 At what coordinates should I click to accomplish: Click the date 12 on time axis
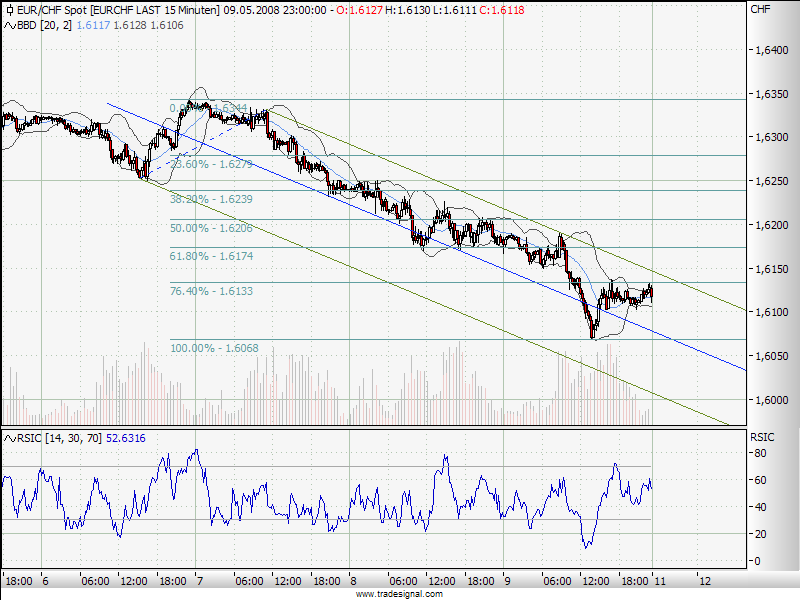point(705,581)
